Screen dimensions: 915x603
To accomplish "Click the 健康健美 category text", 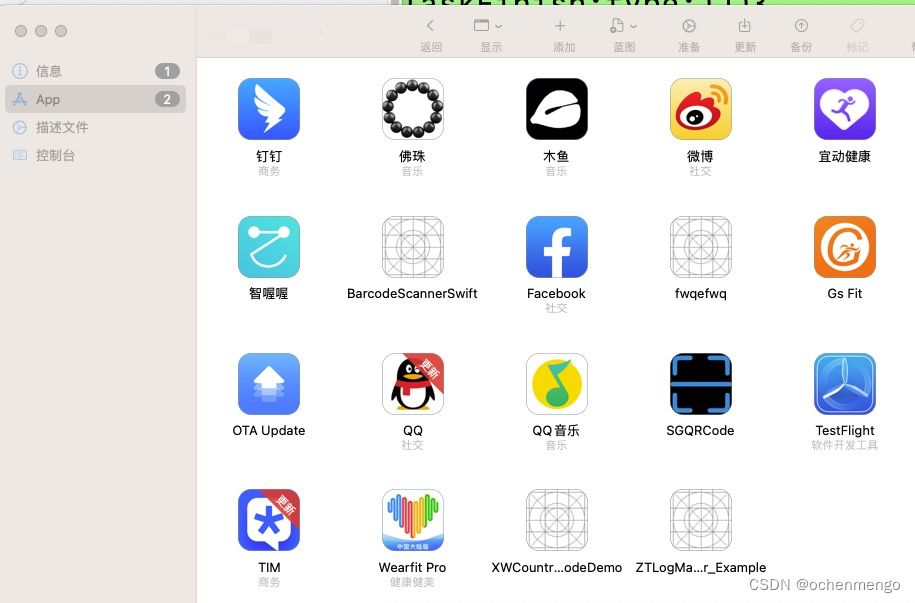I will [412, 582].
